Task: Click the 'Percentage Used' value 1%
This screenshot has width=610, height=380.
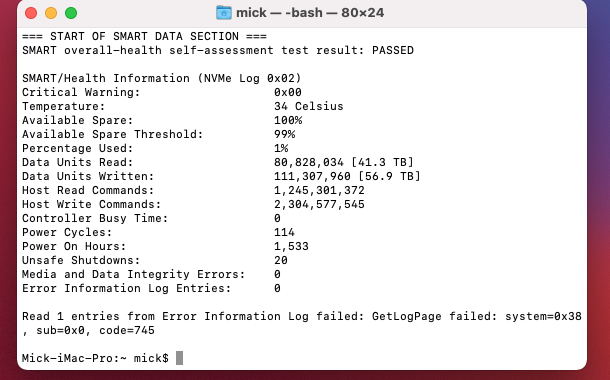Action: [281, 148]
